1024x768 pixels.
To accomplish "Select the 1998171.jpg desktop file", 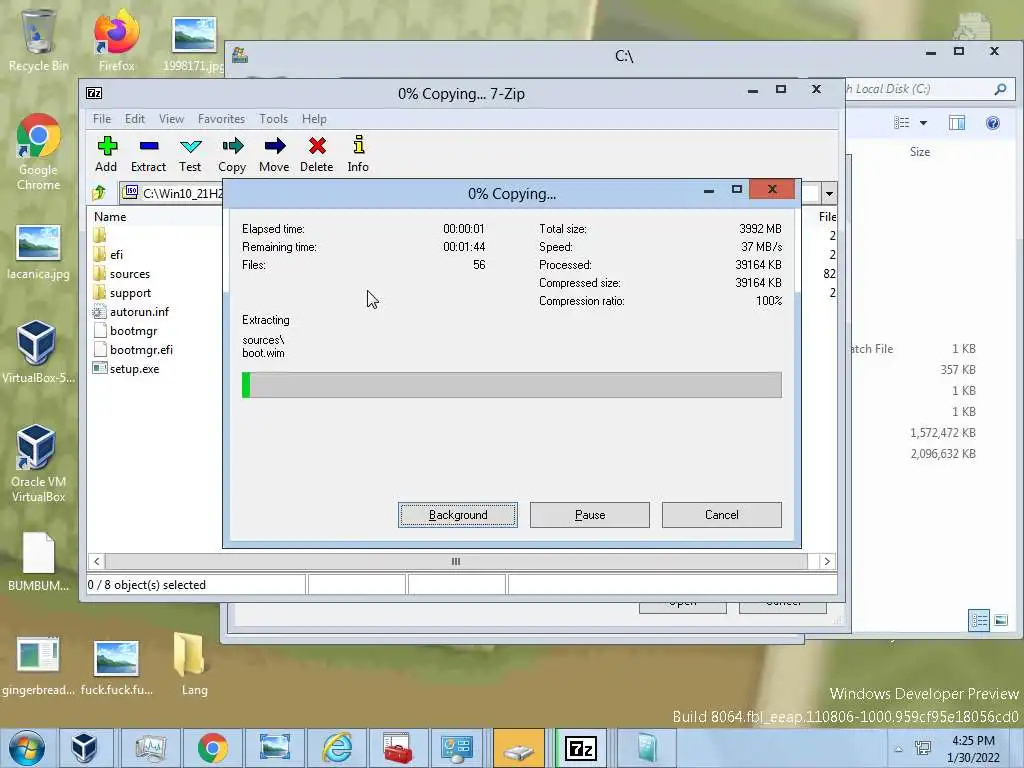I will tap(194, 43).
